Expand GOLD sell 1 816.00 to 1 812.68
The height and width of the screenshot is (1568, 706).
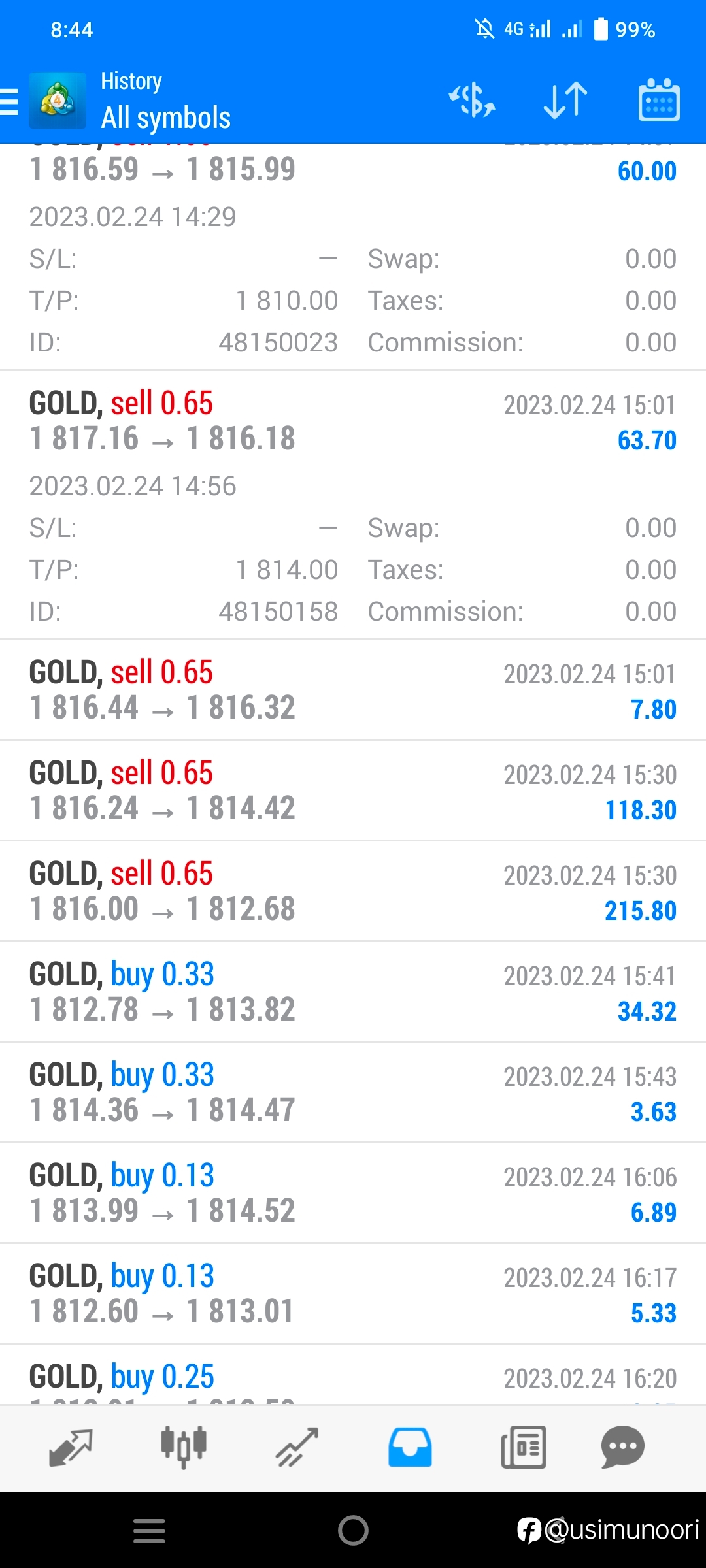353,891
